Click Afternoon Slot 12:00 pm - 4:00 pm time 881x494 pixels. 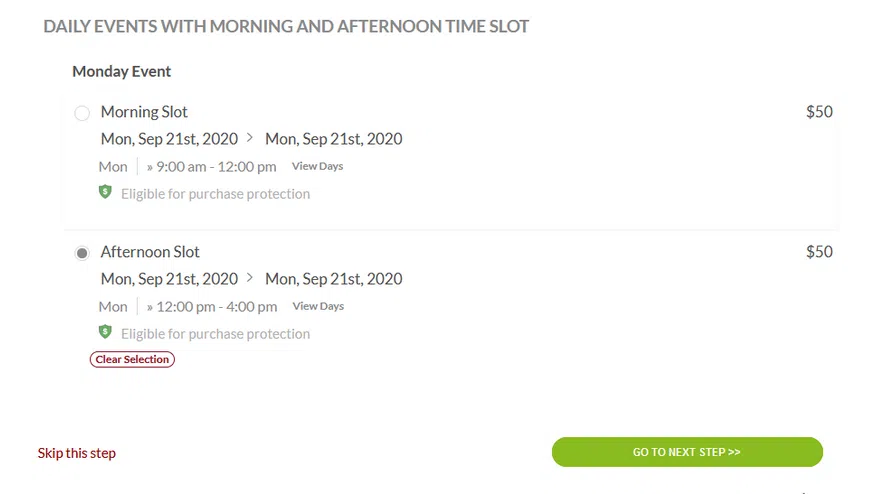[217, 307]
